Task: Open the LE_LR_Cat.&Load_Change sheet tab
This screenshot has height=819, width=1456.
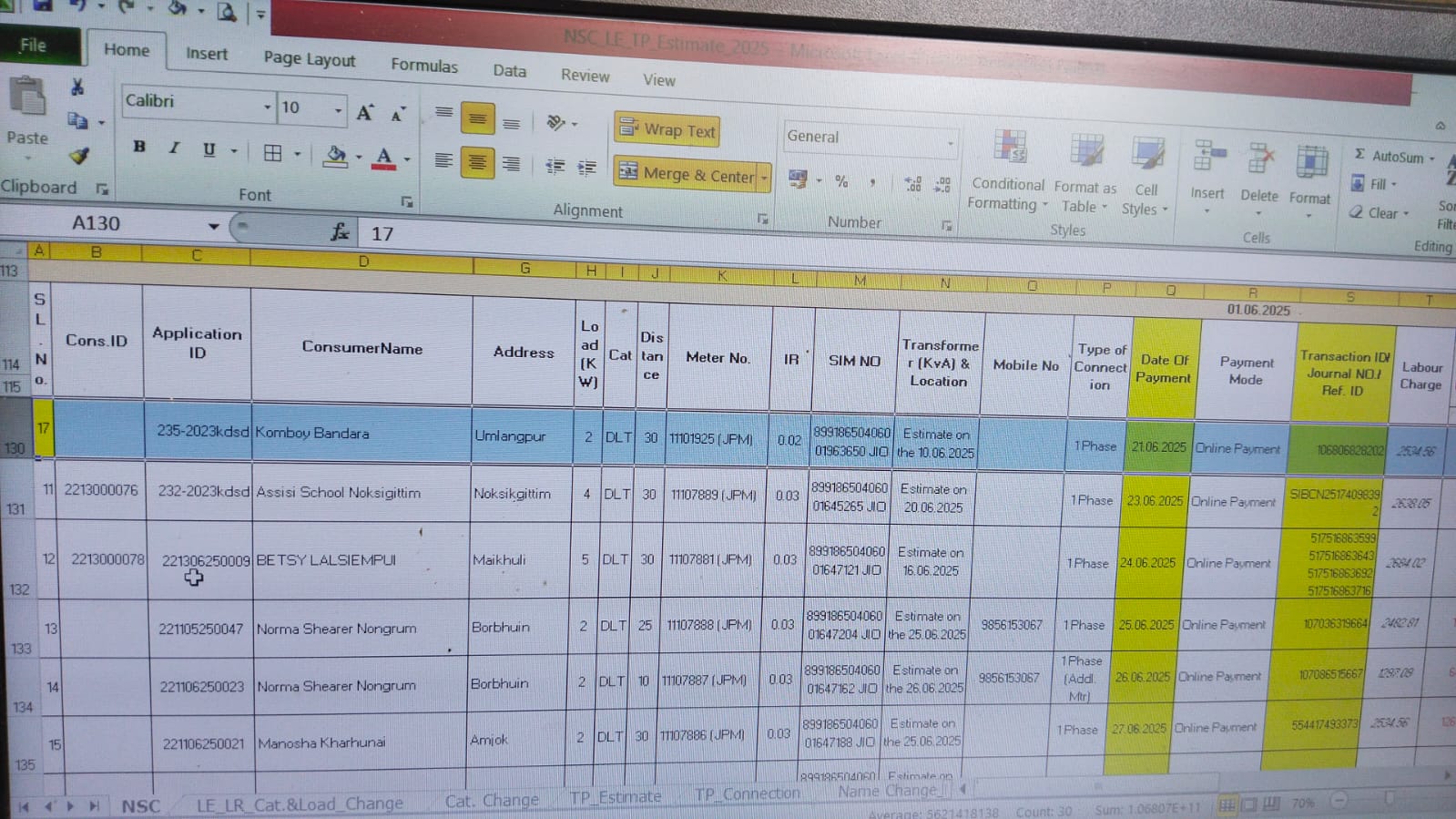Action: tap(300, 804)
